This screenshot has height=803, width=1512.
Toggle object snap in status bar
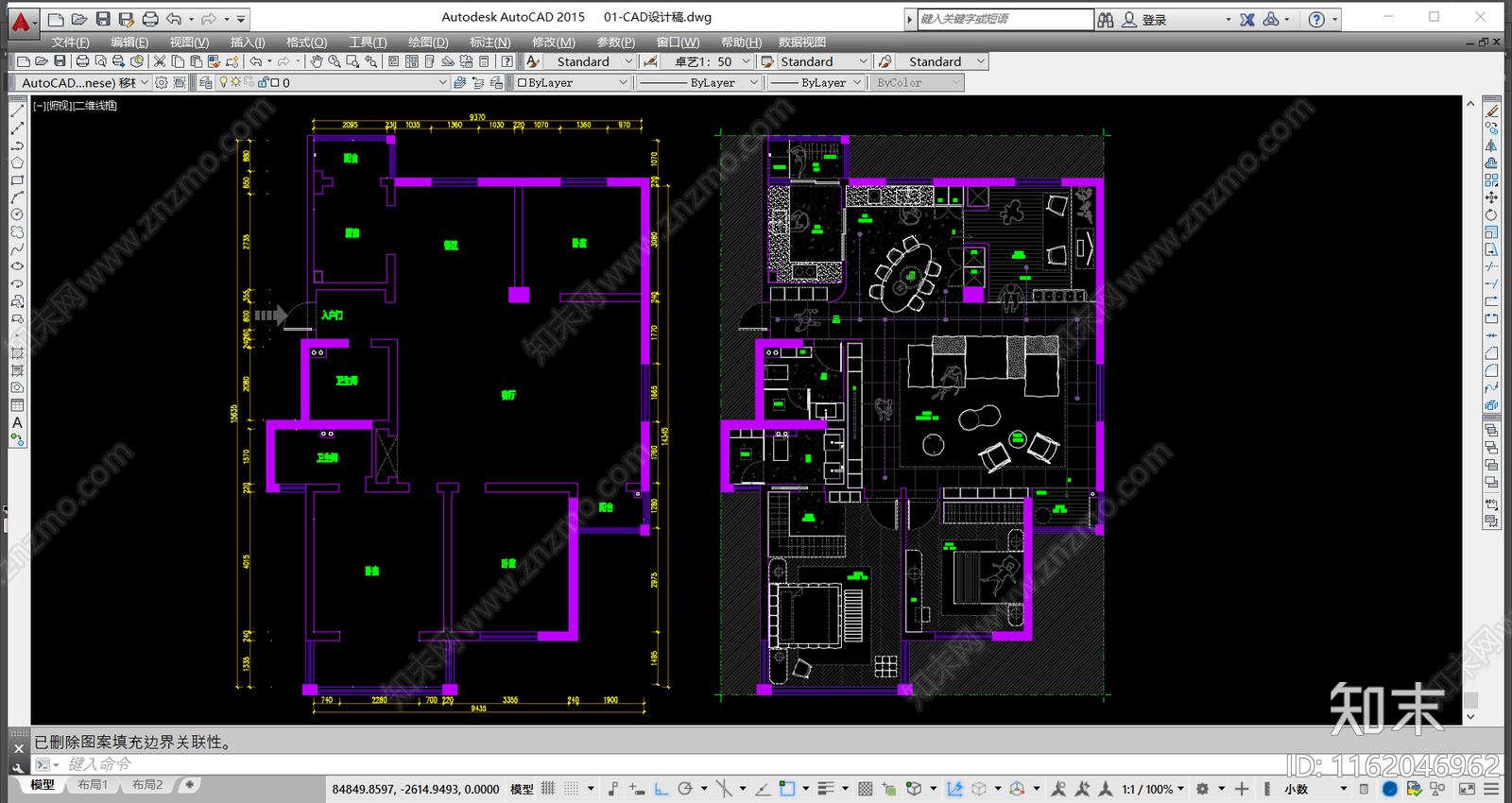click(x=786, y=788)
